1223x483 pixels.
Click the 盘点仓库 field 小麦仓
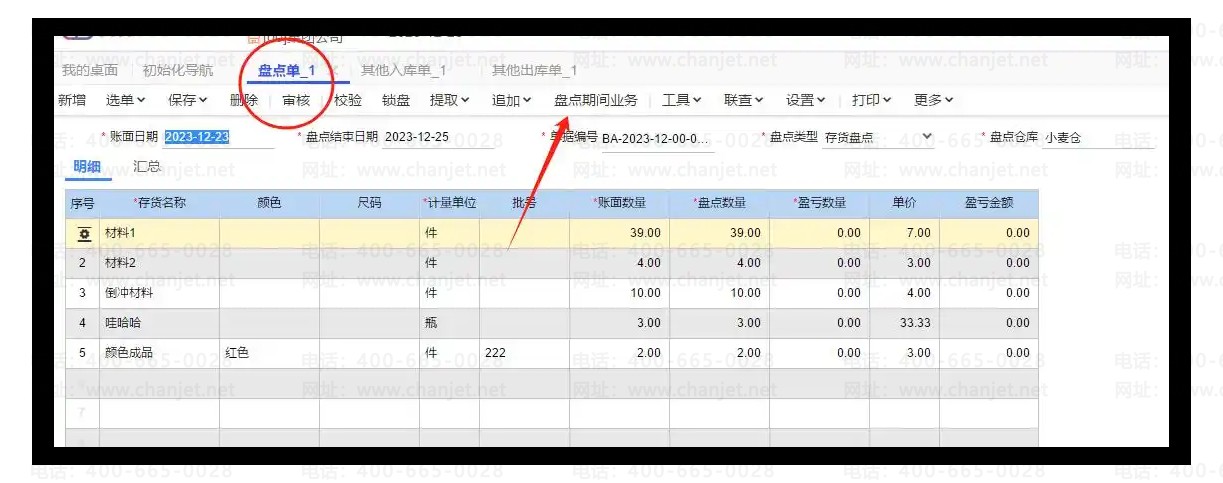[x=1098, y=137]
